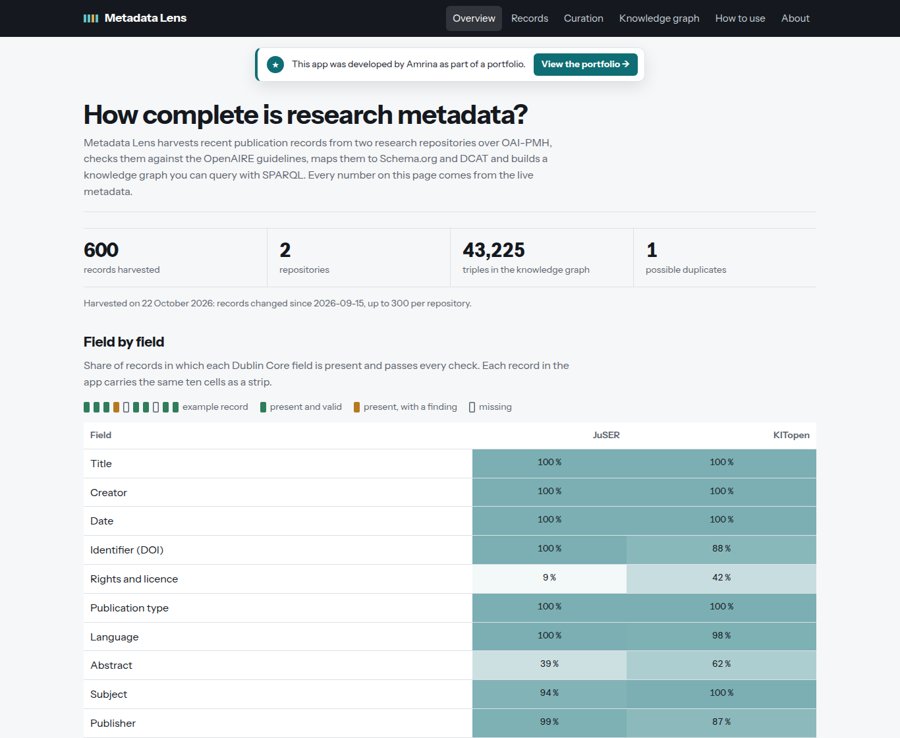Click the Field column header

click(100, 435)
